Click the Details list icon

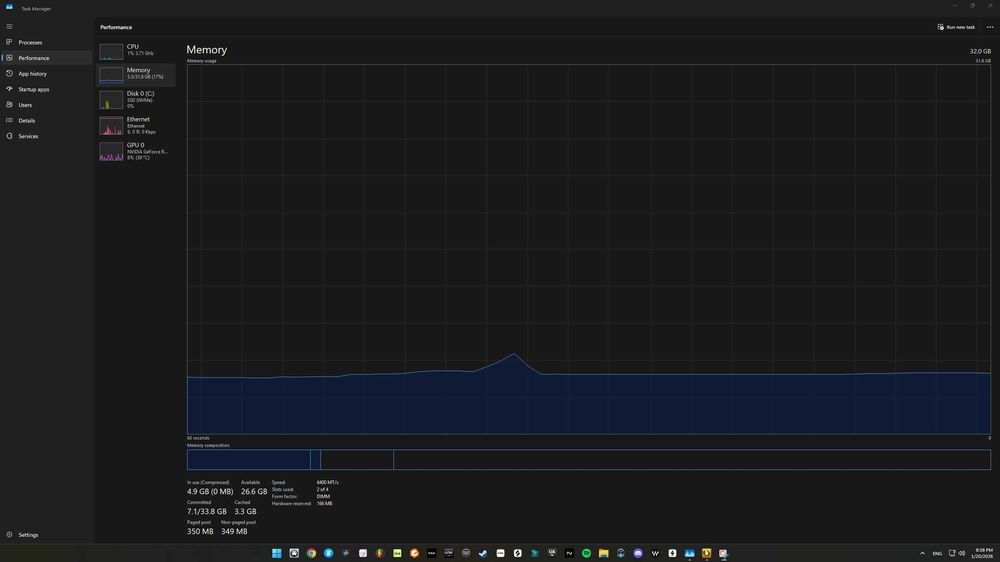click(x=9, y=121)
